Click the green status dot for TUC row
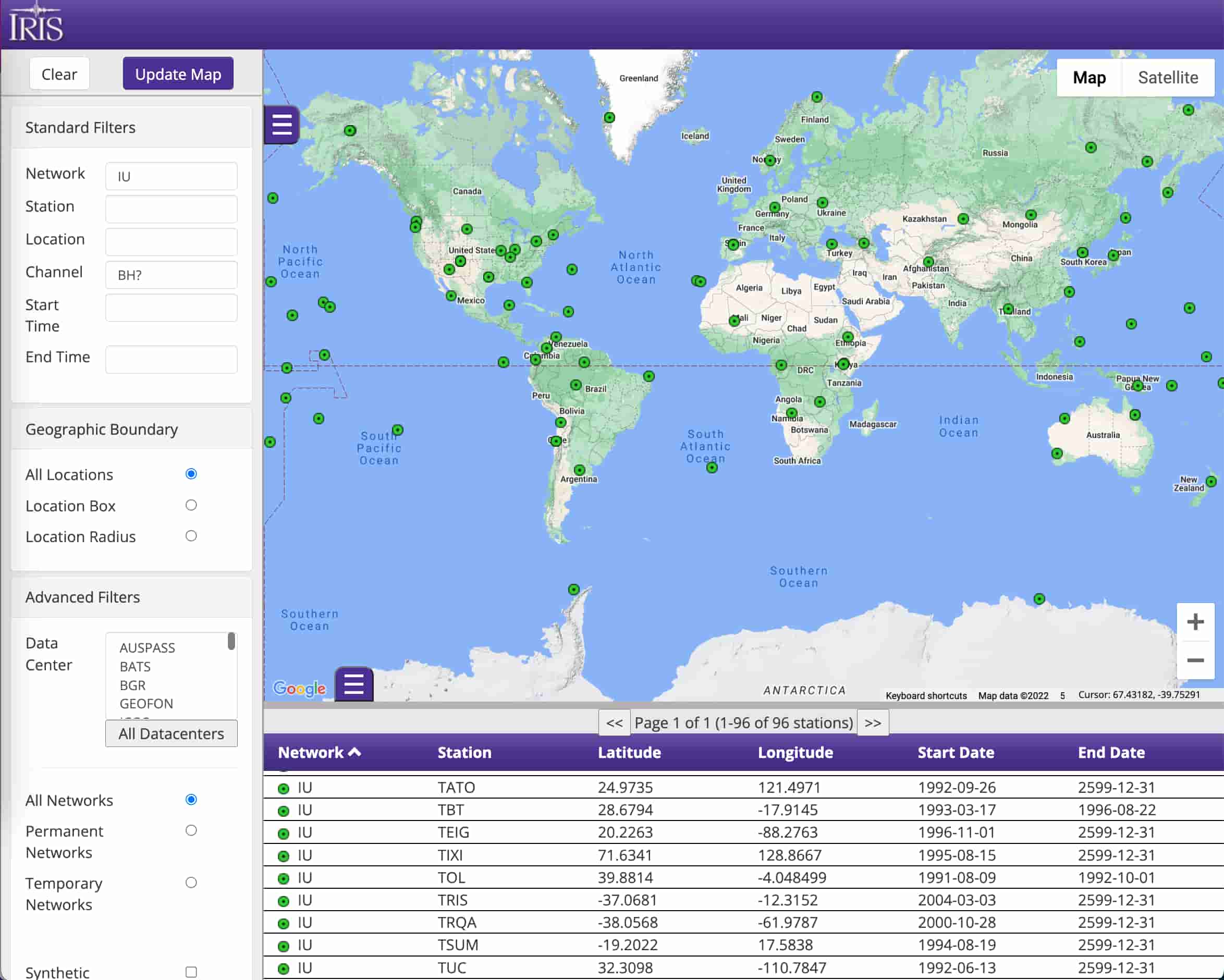Screen dimensions: 1224x980 point(283,968)
